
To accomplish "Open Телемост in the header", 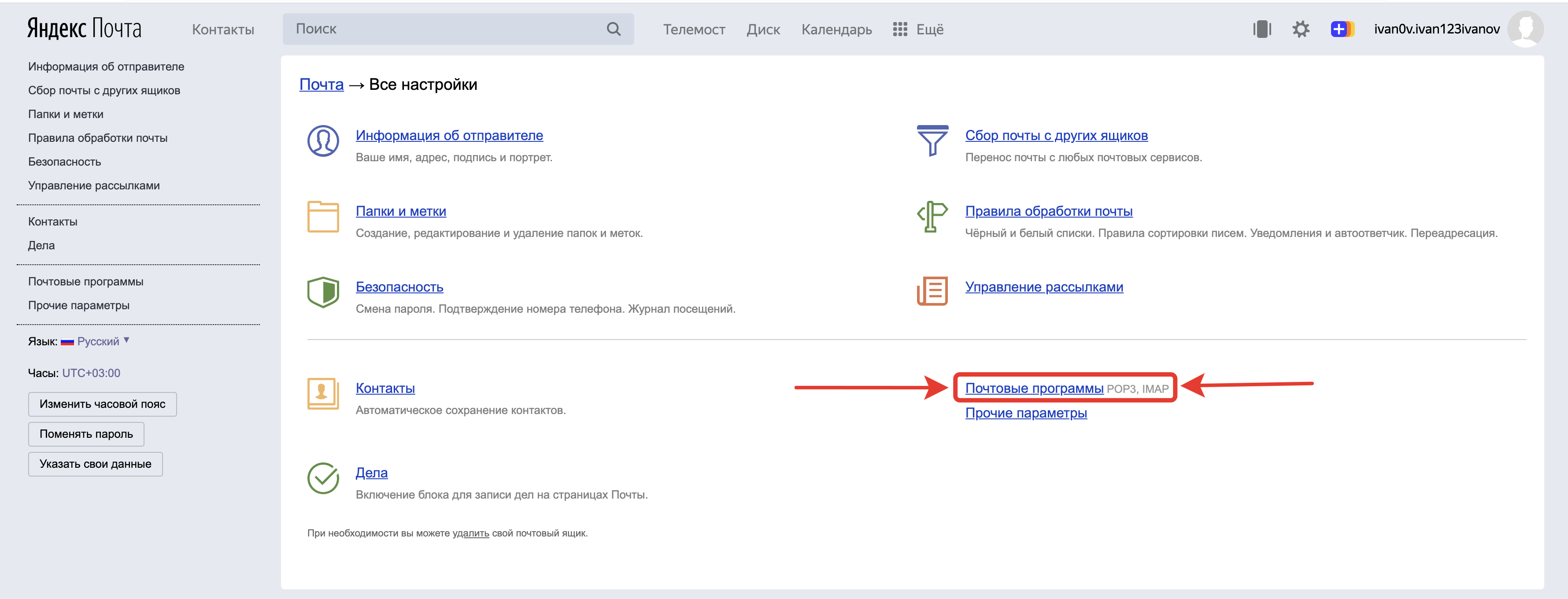I will click(x=694, y=29).
